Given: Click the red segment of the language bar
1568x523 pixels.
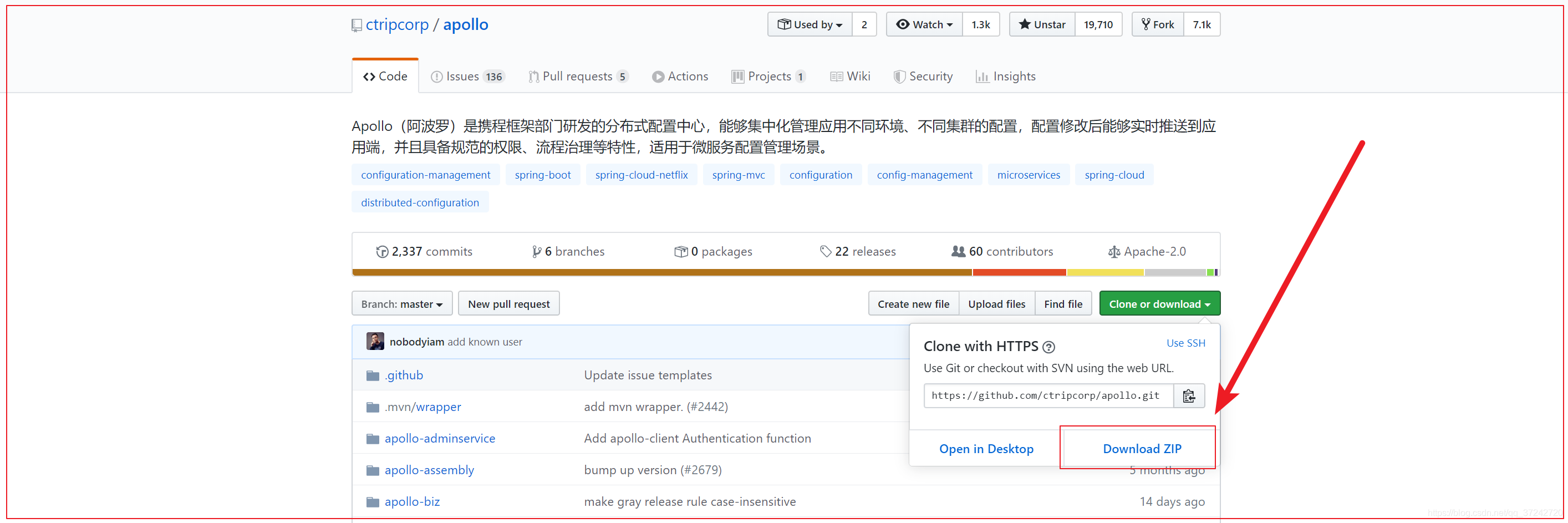Looking at the screenshot, I should coord(1020,273).
